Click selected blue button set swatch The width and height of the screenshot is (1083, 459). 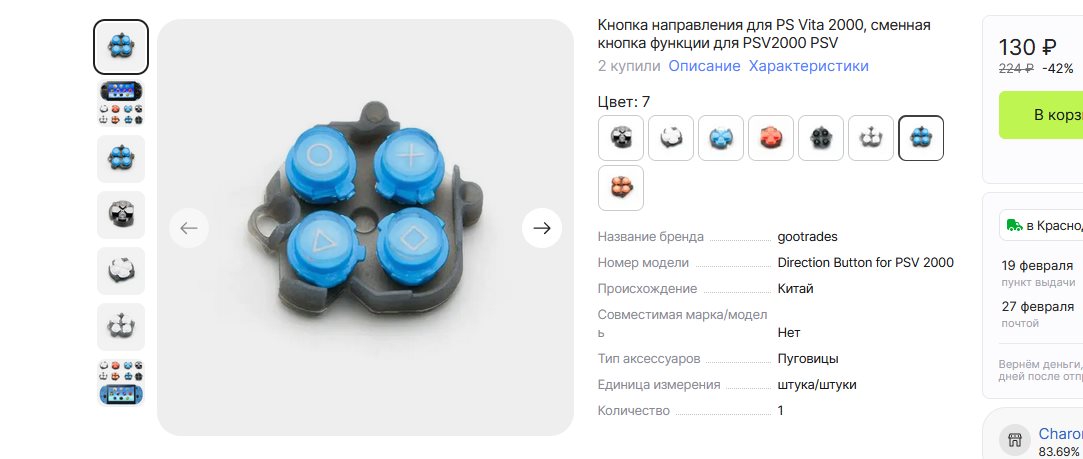pyautogui.click(x=921, y=138)
